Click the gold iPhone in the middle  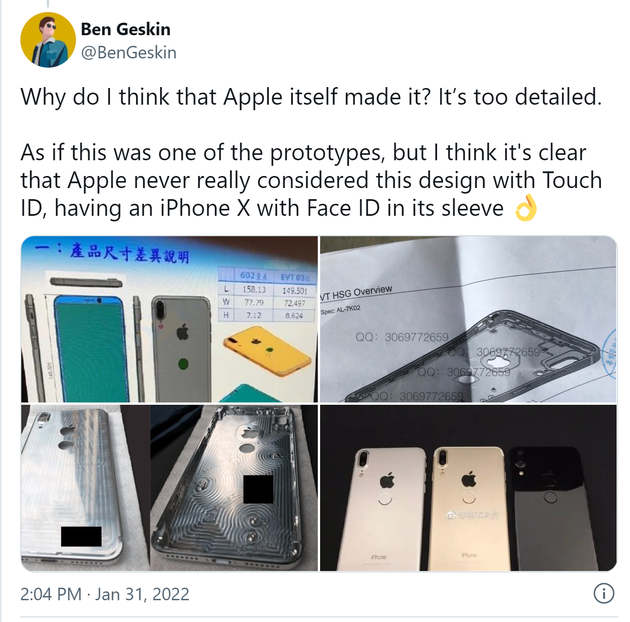(x=469, y=508)
